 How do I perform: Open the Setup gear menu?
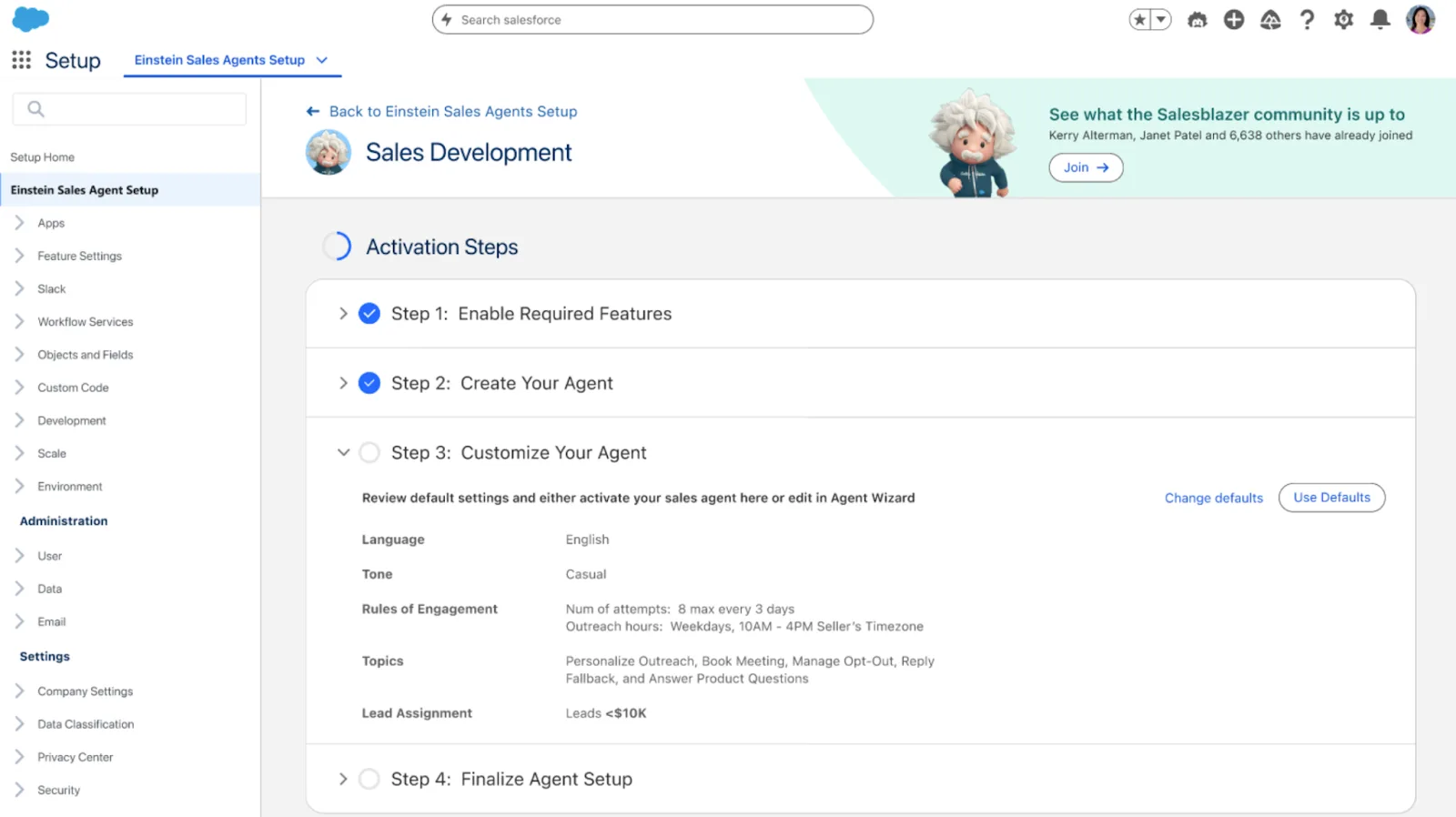click(x=1344, y=19)
